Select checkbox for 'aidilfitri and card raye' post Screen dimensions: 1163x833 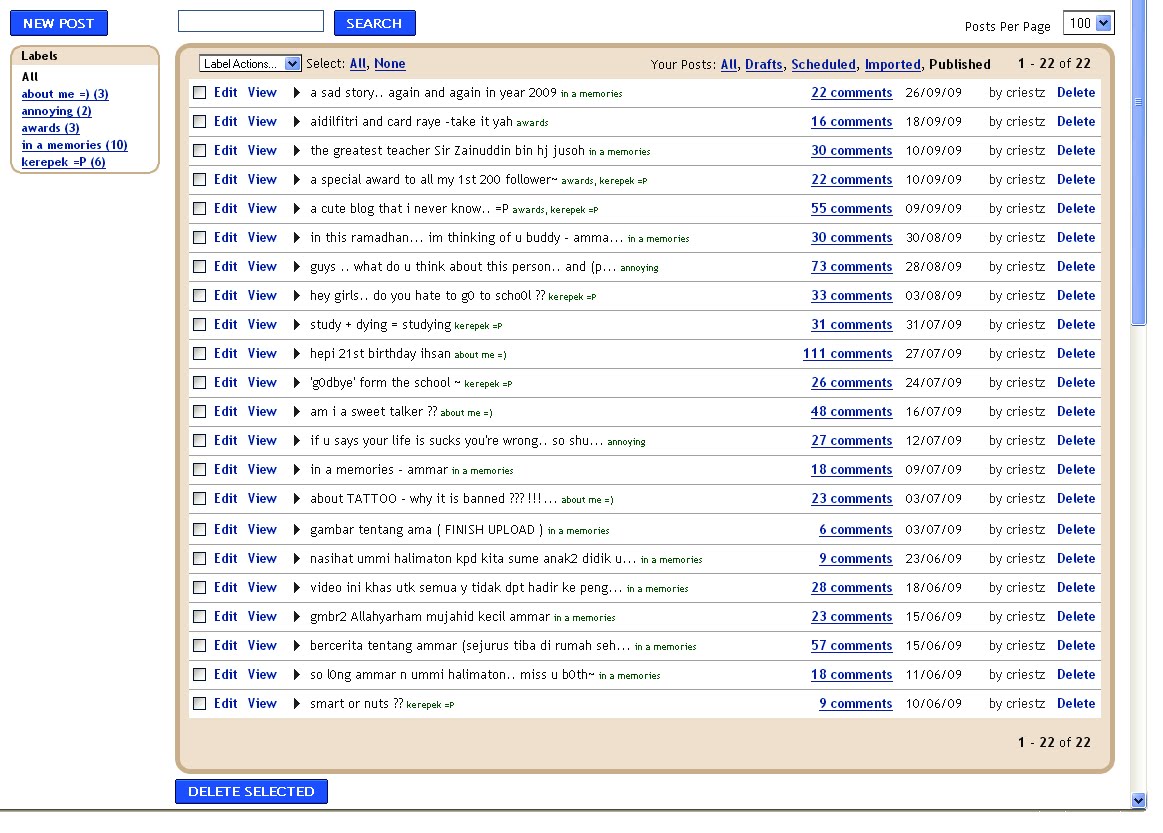coord(200,122)
